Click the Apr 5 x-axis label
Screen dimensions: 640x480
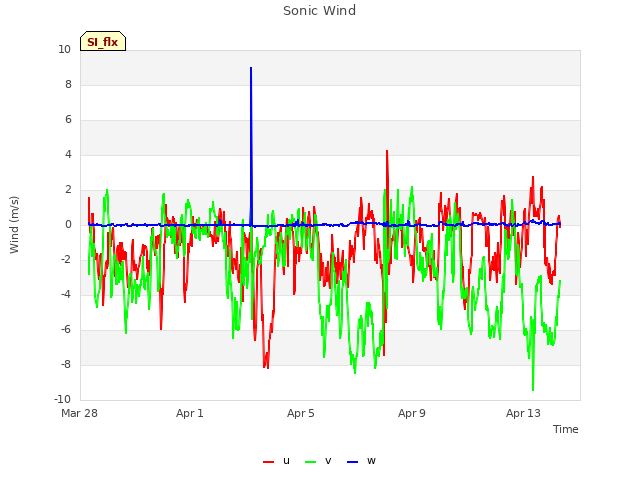[300, 413]
